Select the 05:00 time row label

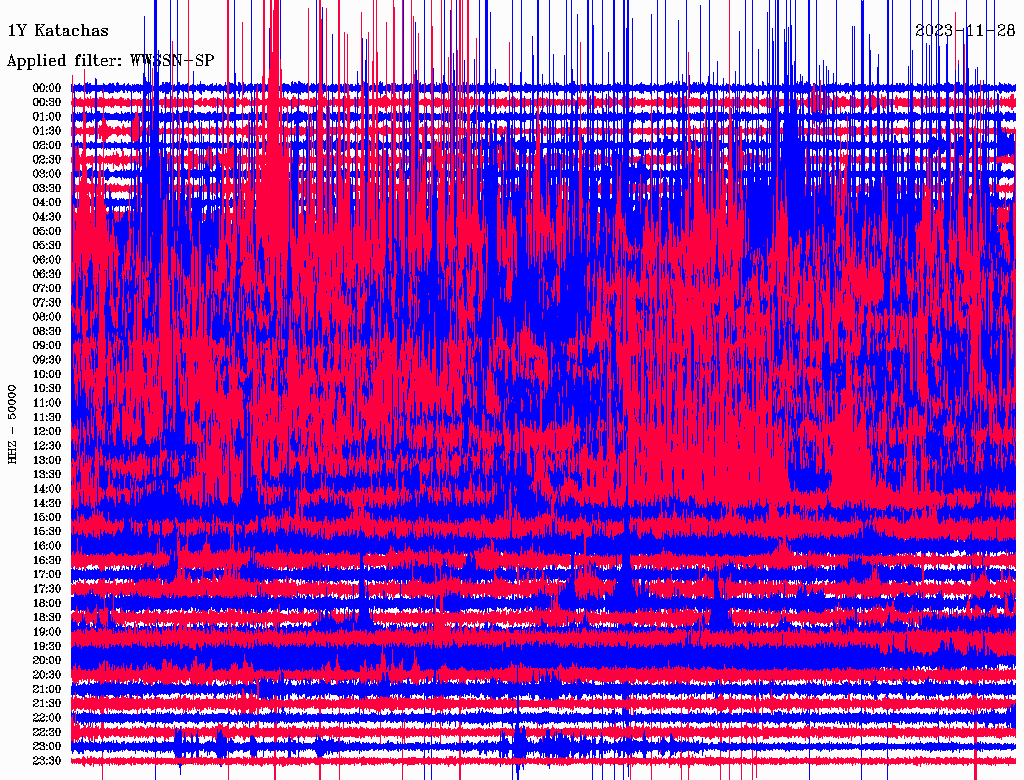pos(47,231)
